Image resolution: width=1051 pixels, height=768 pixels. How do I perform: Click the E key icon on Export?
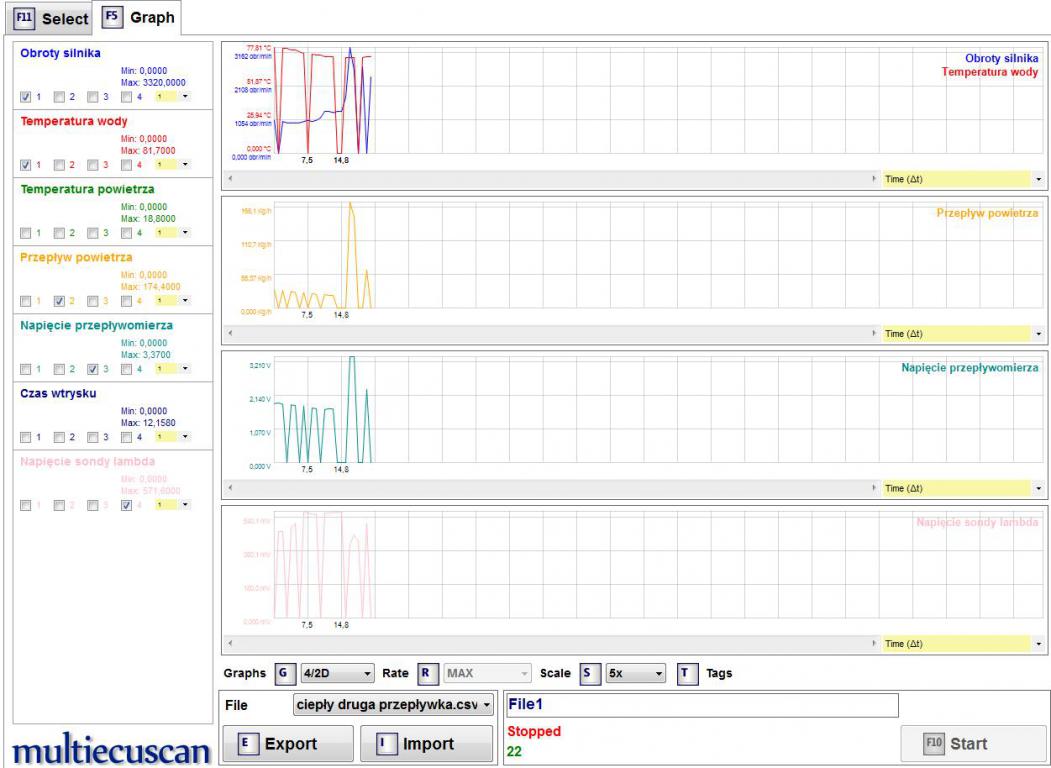244,744
